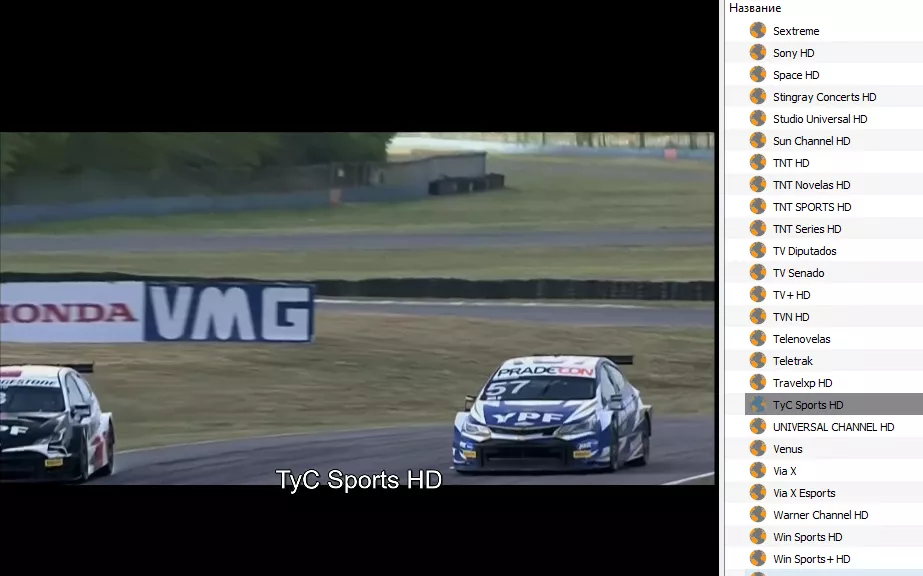Choose Warner Channel HD in the list
Screen dimensions: 923x576
(821, 515)
